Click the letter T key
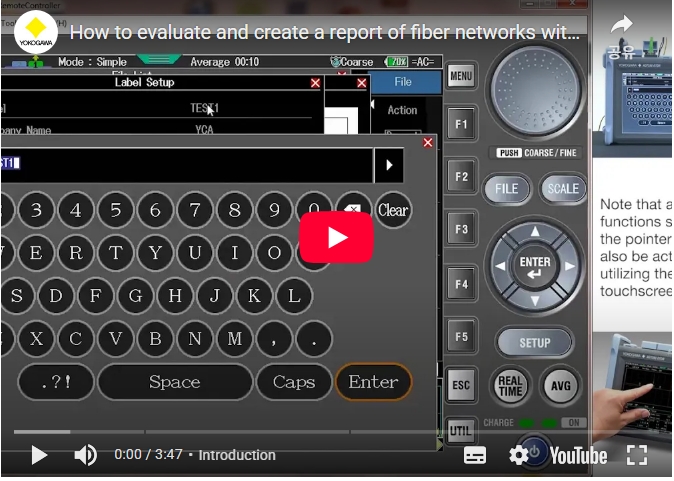The image size is (674, 481). coord(116,253)
